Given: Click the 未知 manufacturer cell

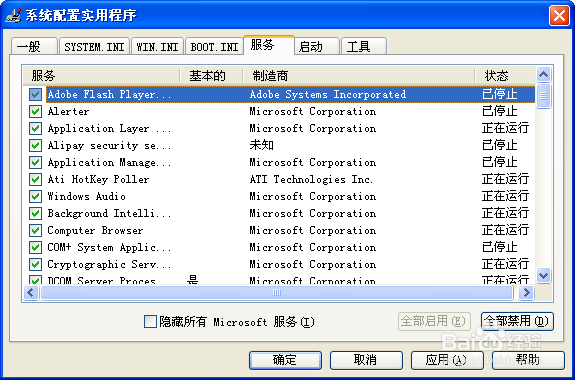Looking at the screenshot, I should click(x=261, y=146).
